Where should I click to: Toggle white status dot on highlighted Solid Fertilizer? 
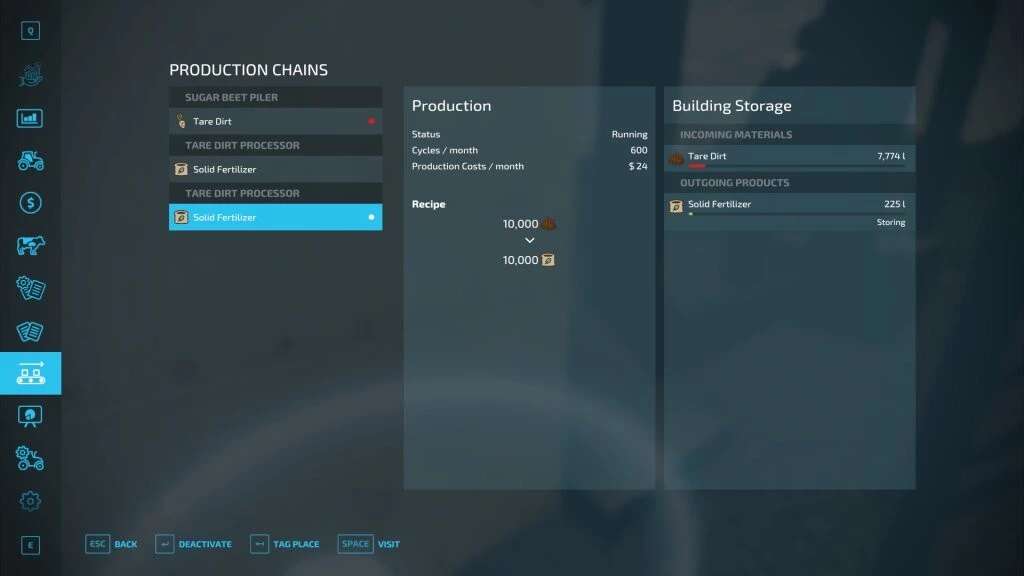pos(371,217)
